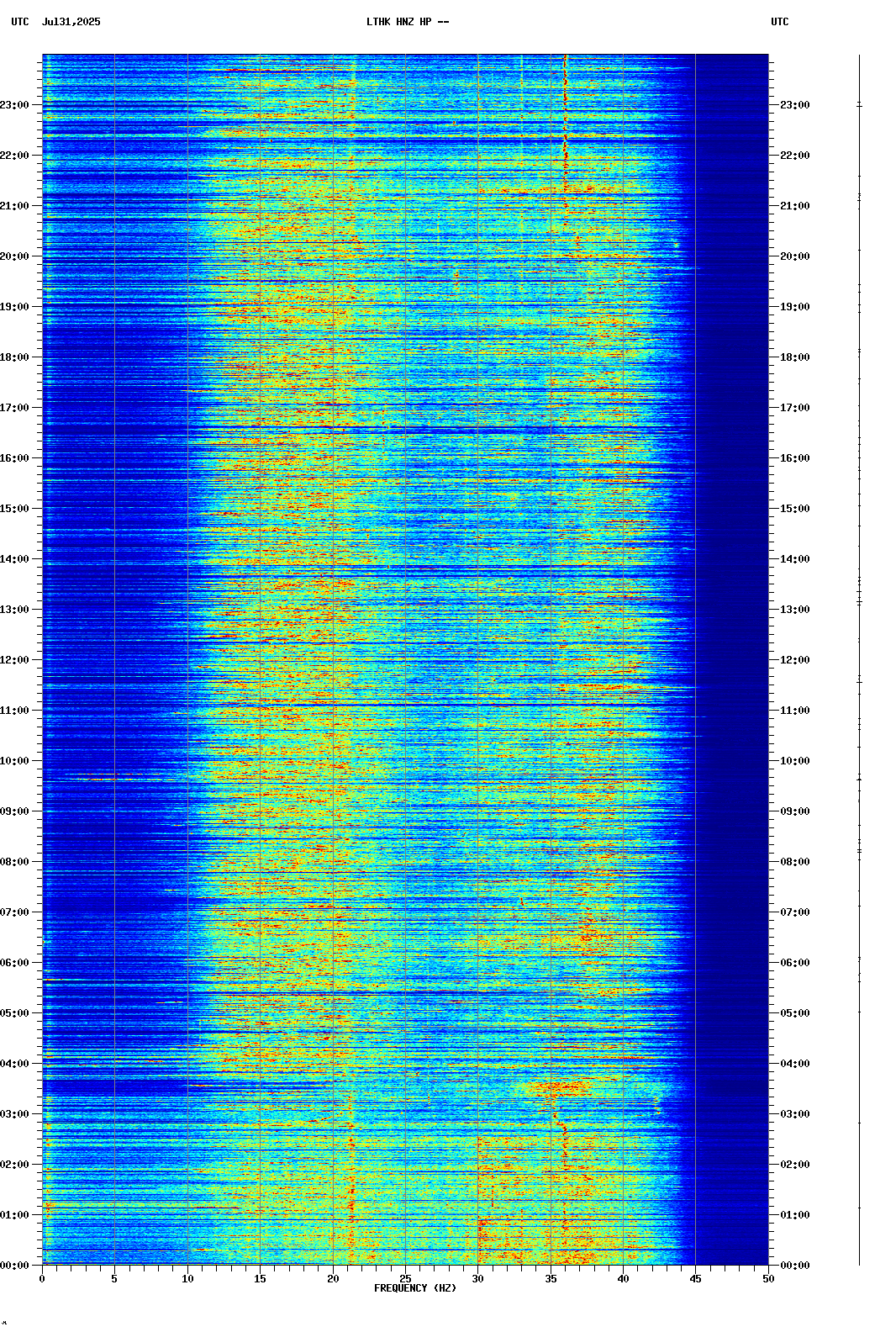Image resolution: width=896 pixels, height=1332 pixels.
Task: Select the 50 Hz frequency tick label
Action: 768,1279
